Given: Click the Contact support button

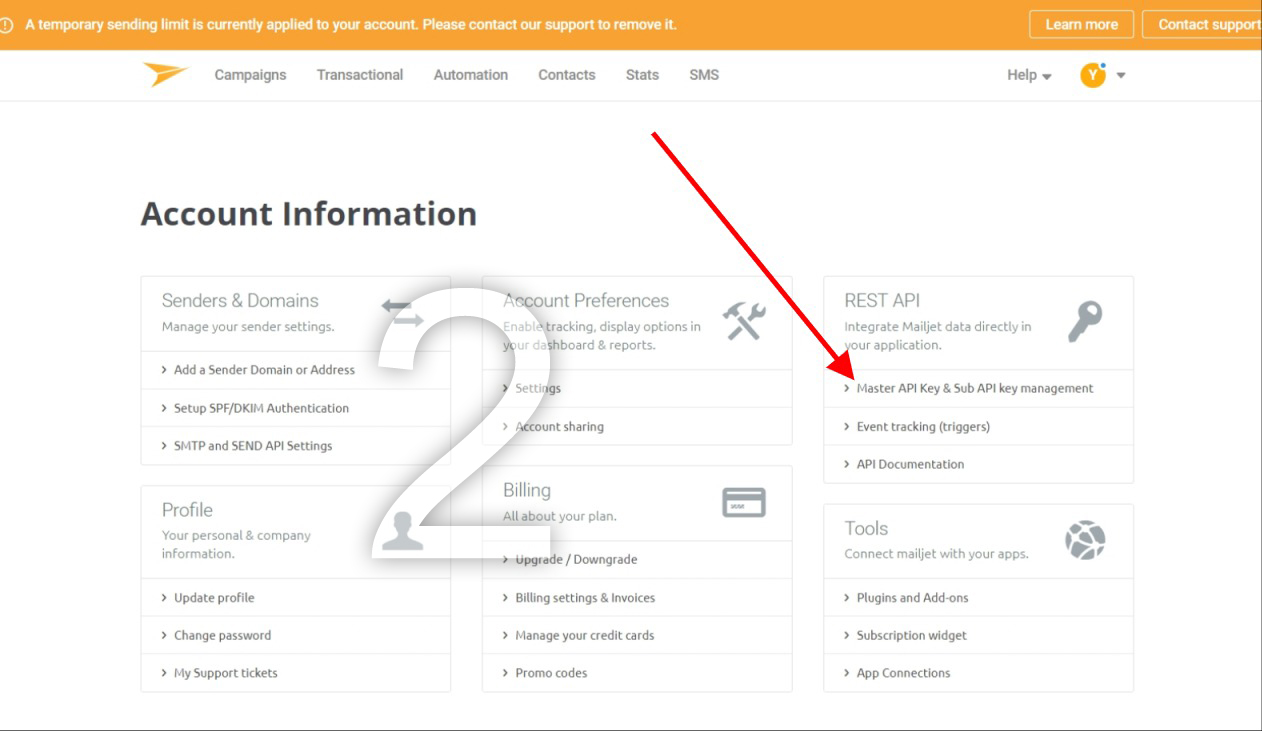Looking at the screenshot, I should (x=1203, y=25).
